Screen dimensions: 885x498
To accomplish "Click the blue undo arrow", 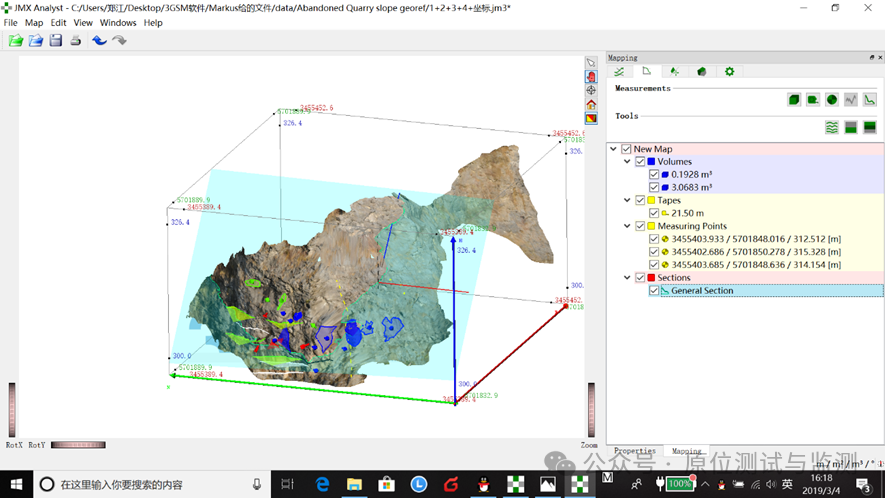I will click(x=99, y=41).
